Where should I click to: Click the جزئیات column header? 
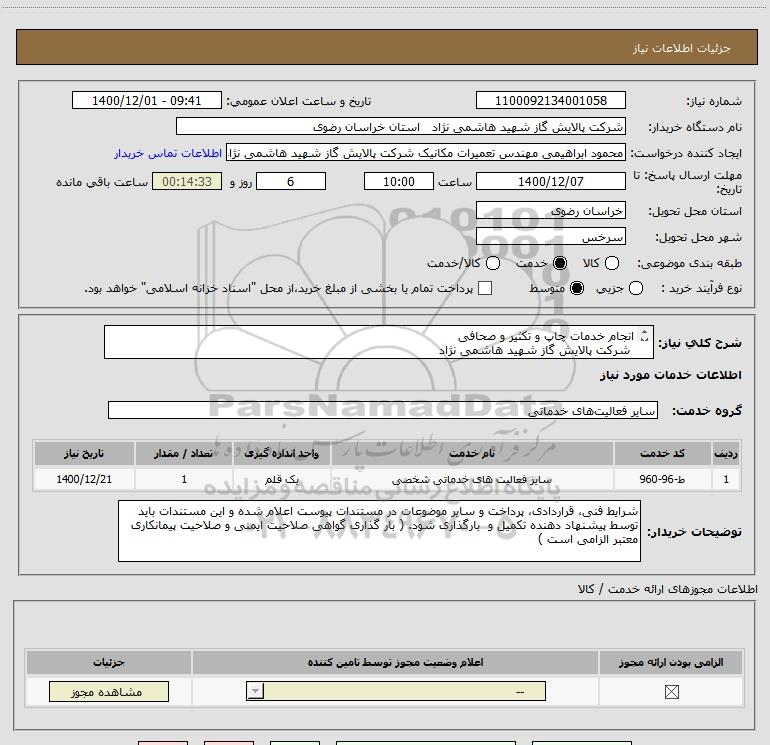[x=109, y=662]
